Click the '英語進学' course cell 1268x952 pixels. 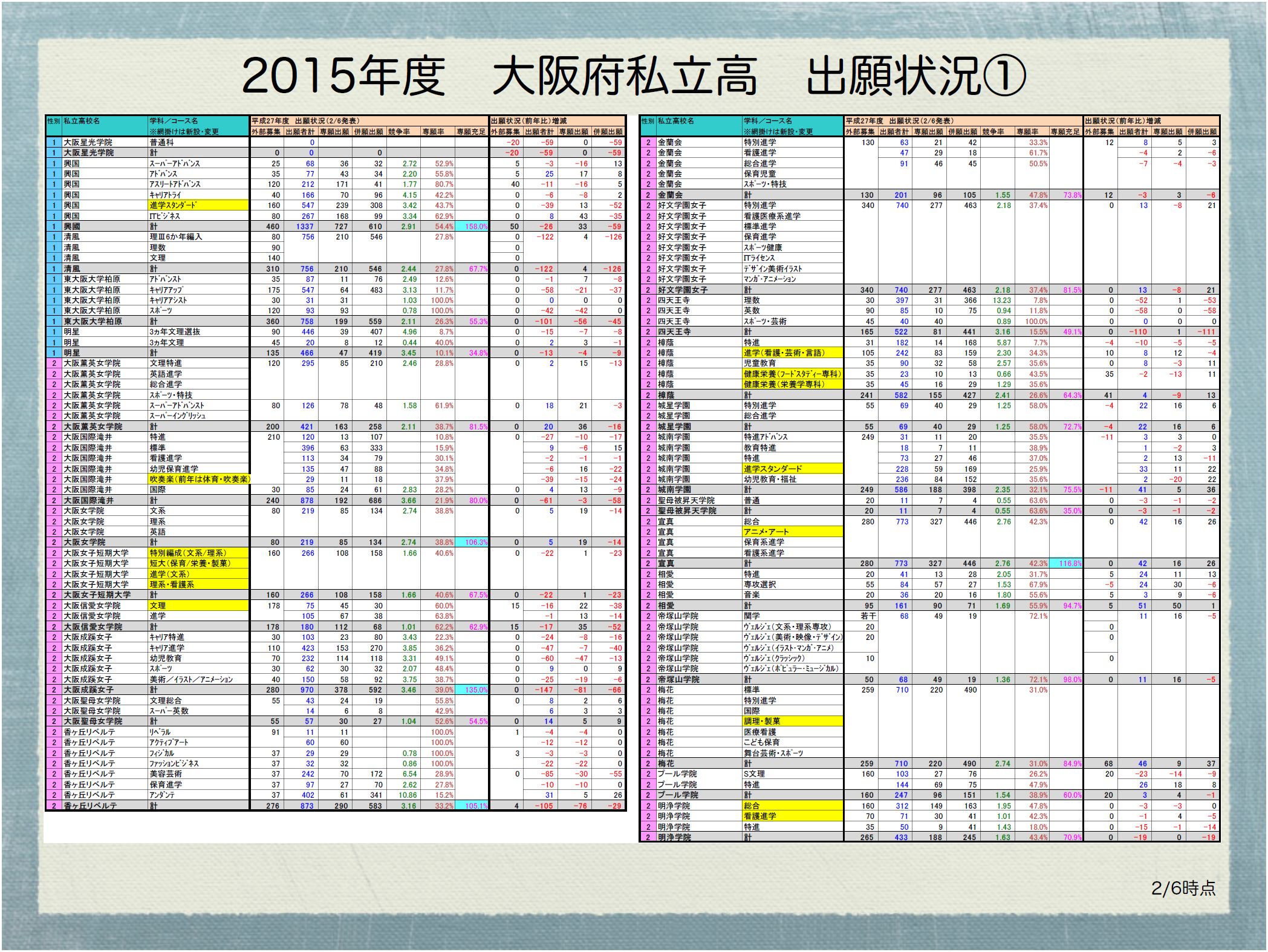coord(199,374)
